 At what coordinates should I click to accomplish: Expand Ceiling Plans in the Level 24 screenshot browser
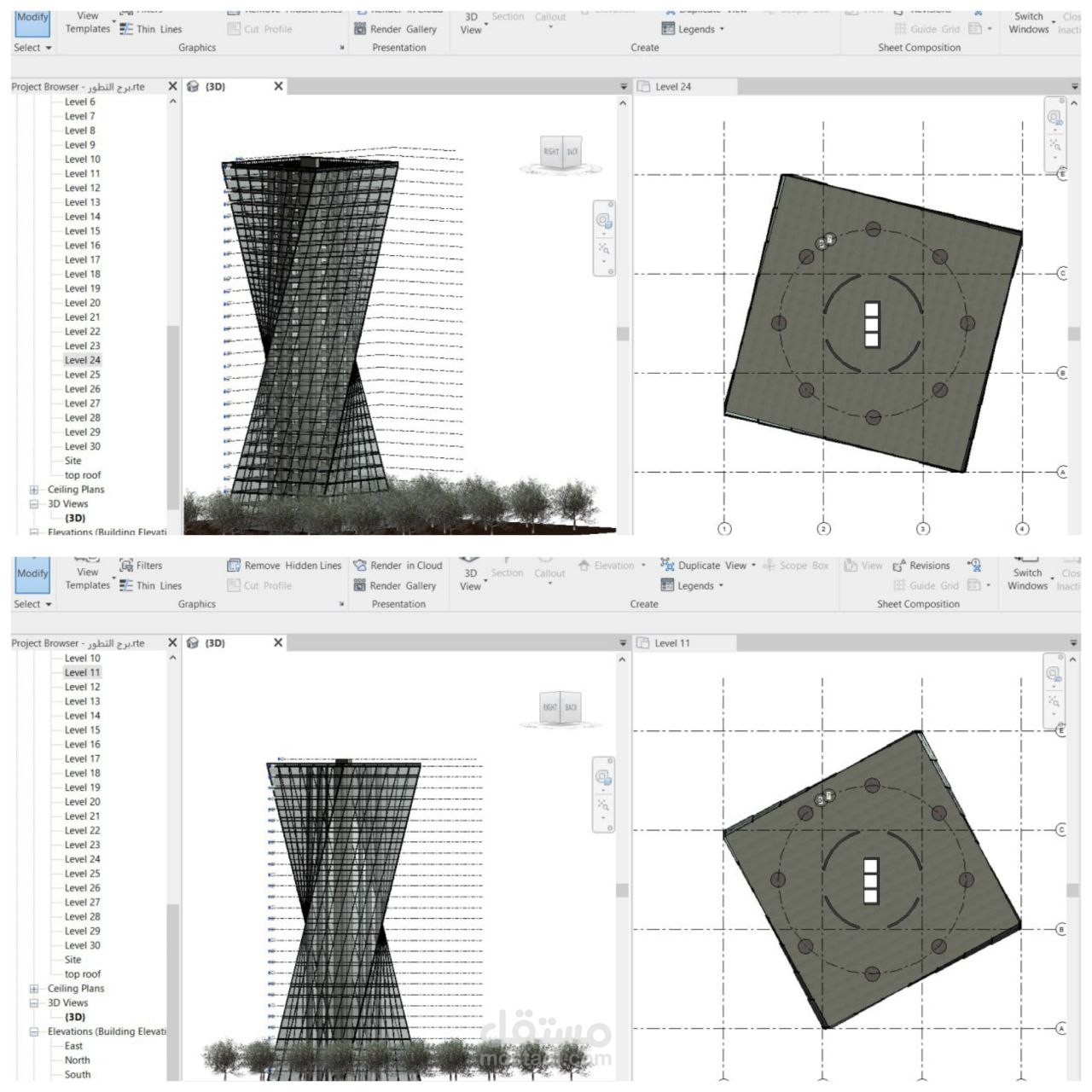[x=34, y=490]
